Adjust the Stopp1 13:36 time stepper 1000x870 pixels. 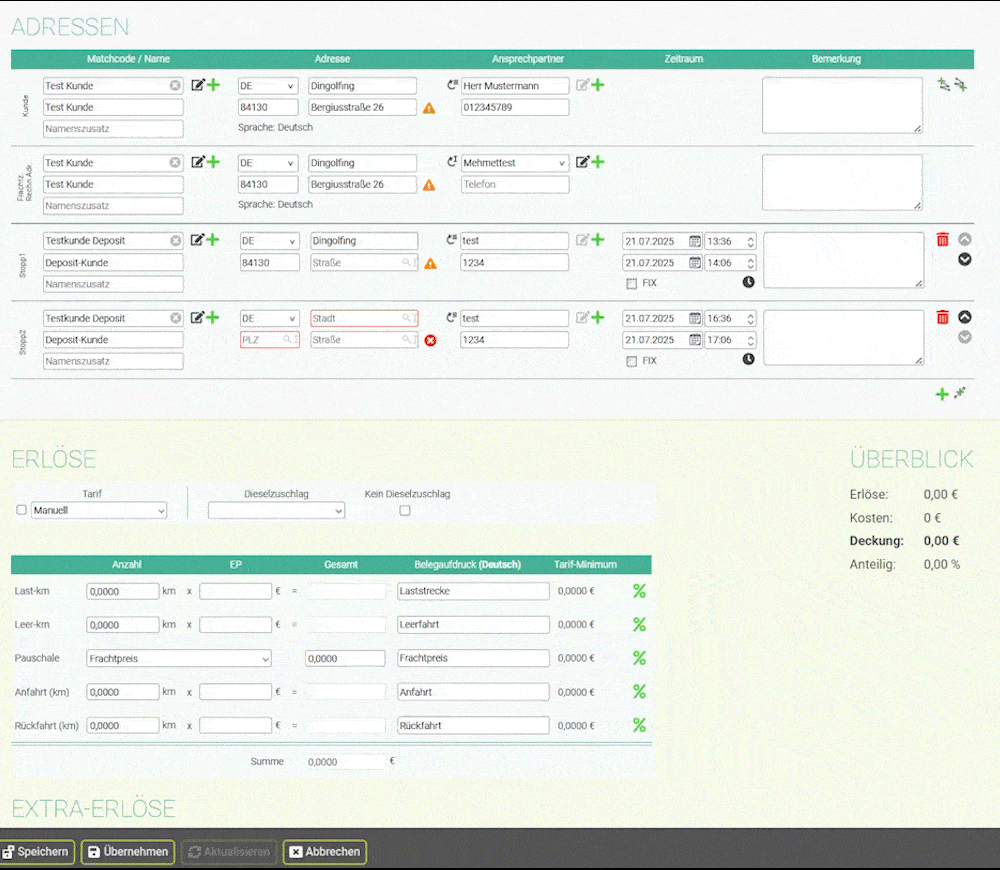pyautogui.click(x=751, y=241)
